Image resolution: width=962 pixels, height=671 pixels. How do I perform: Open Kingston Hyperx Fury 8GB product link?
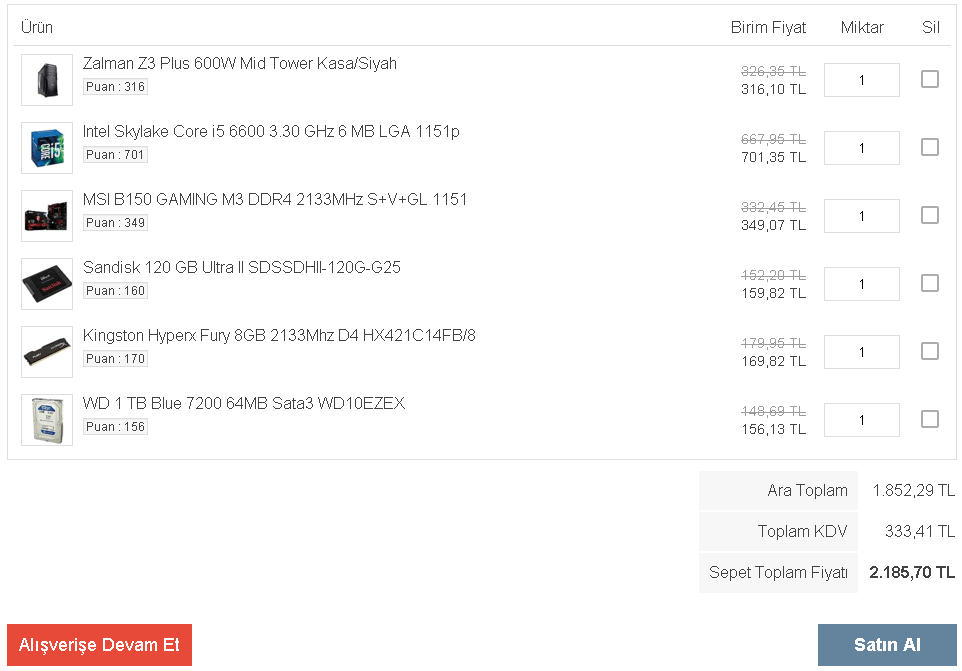pyautogui.click(x=279, y=336)
